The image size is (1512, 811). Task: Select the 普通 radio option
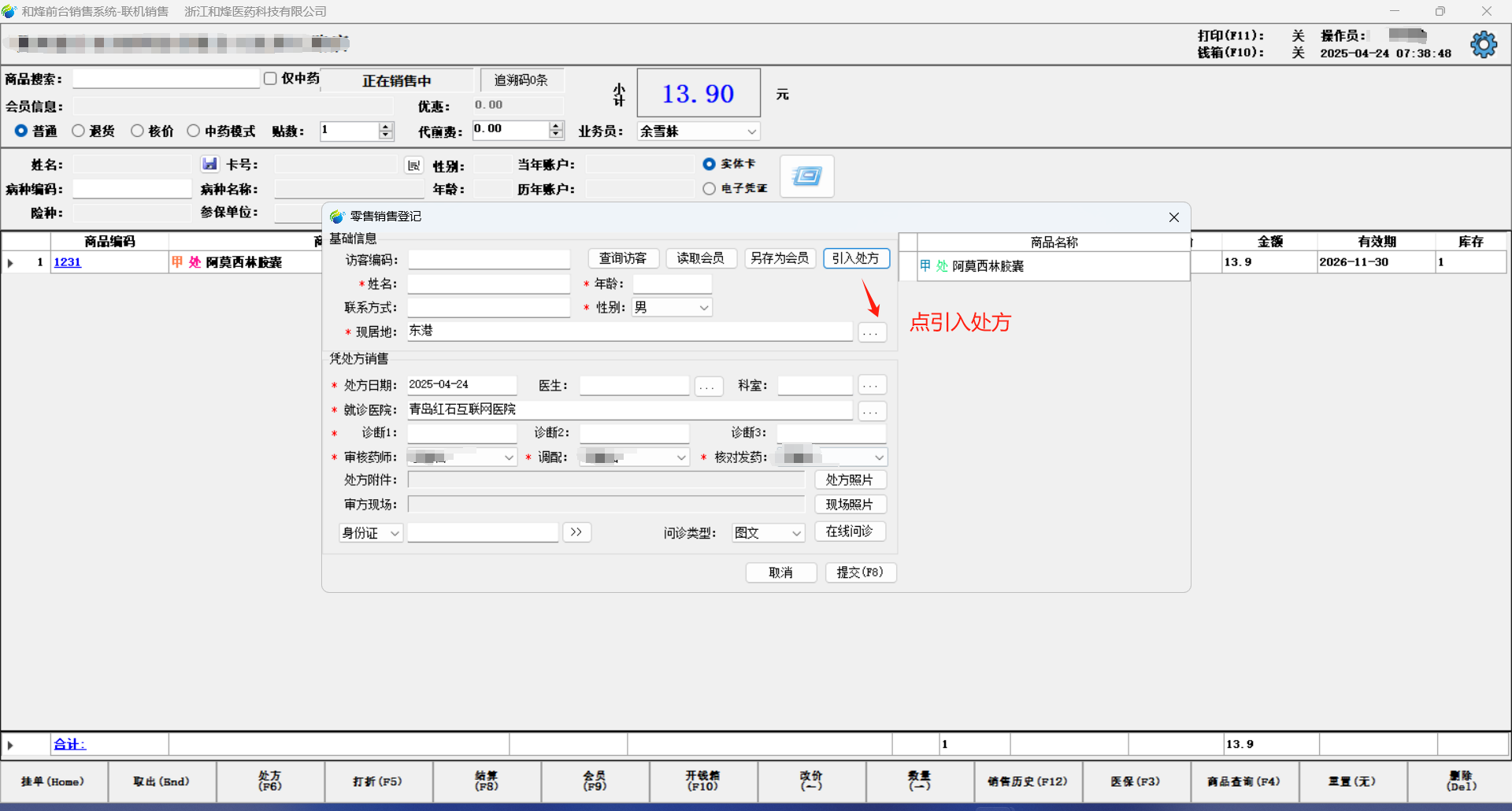tap(21, 131)
